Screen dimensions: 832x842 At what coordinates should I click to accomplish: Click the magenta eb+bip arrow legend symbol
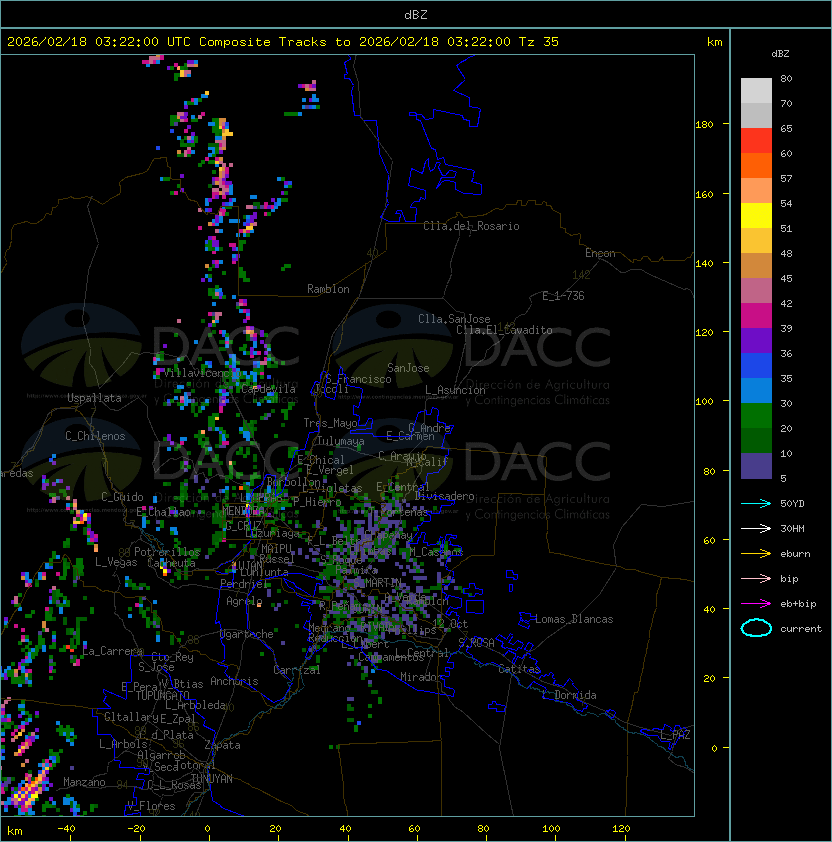click(756, 604)
